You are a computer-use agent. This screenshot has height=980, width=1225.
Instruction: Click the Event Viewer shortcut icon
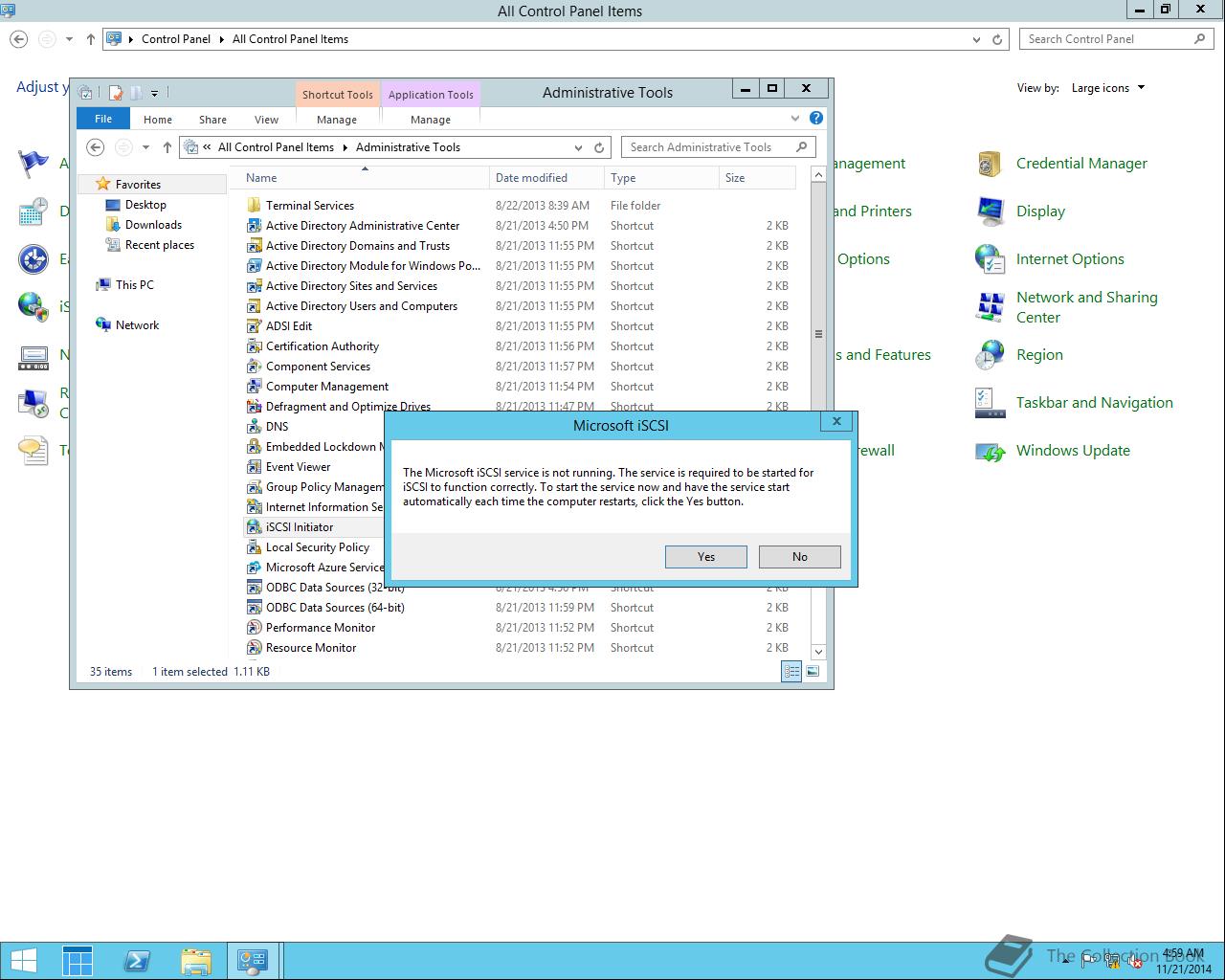pyautogui.click(x=254, y=467)
